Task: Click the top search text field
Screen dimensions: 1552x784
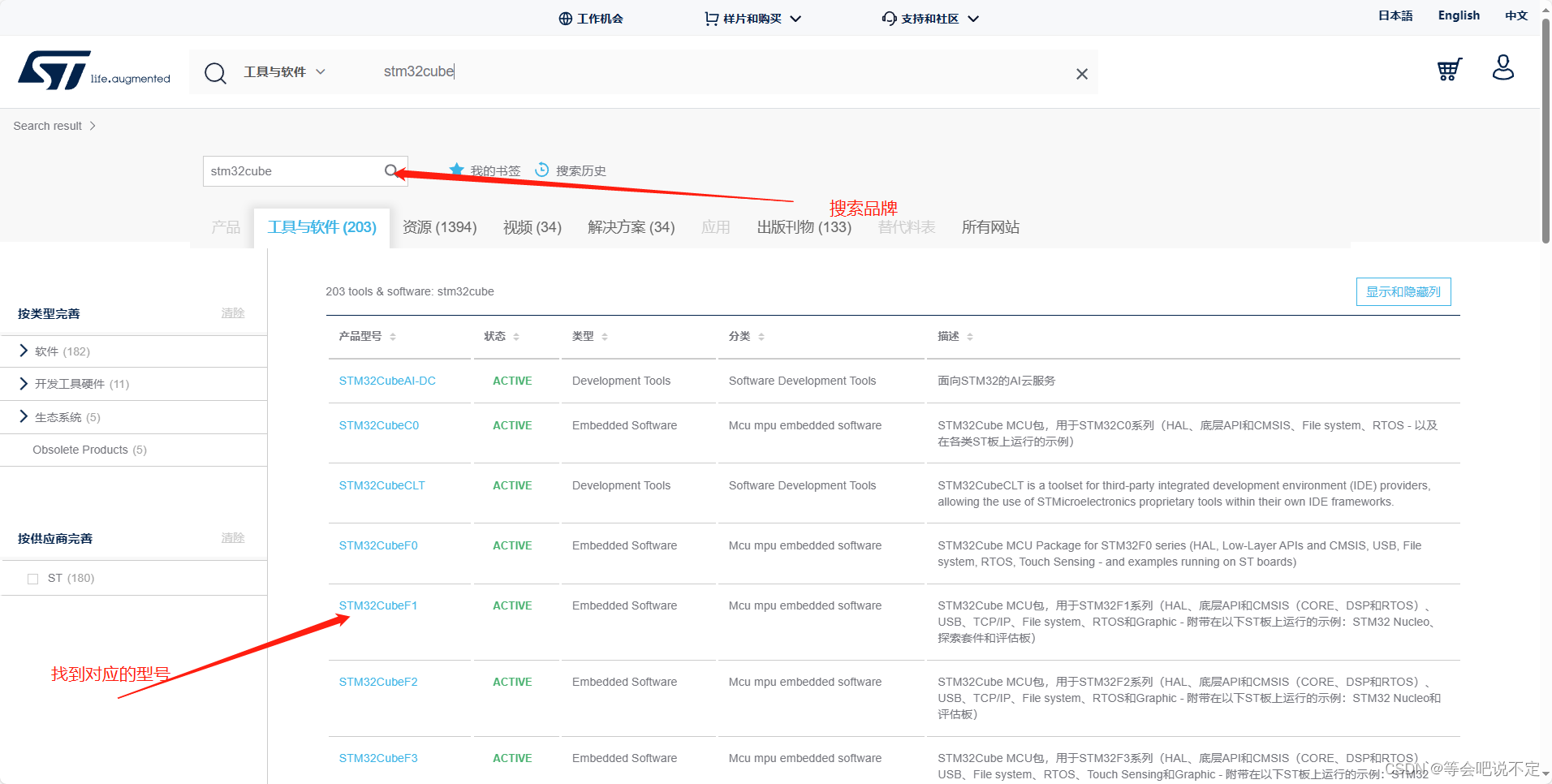Action: pos(722,71)
